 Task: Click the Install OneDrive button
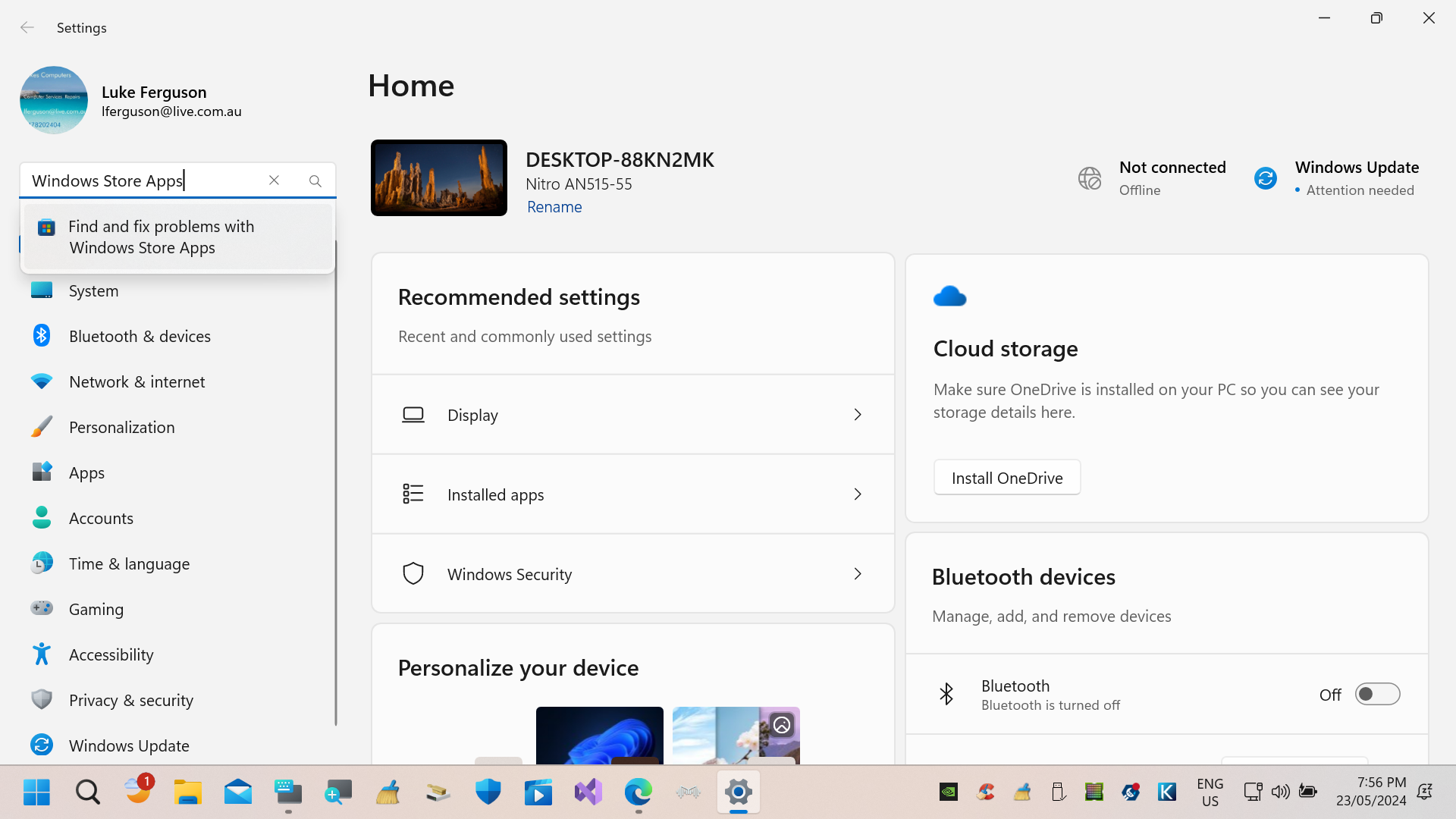[x=1007, y=478]
